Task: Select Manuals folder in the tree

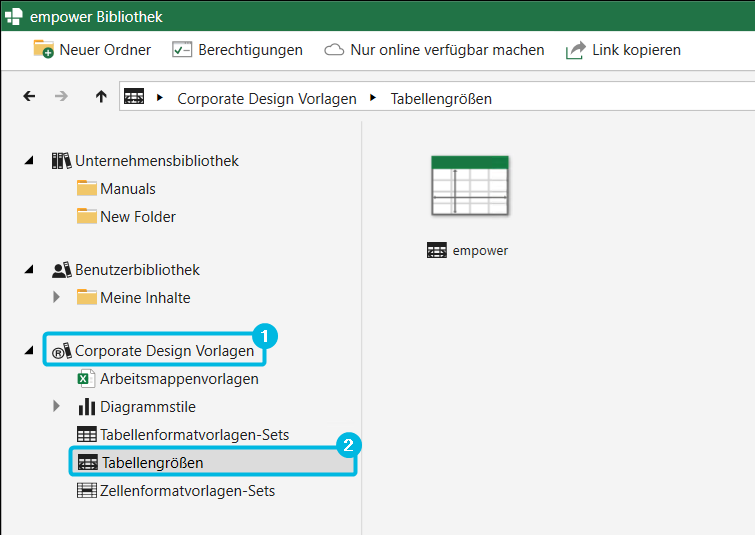Action: (128, 189)
